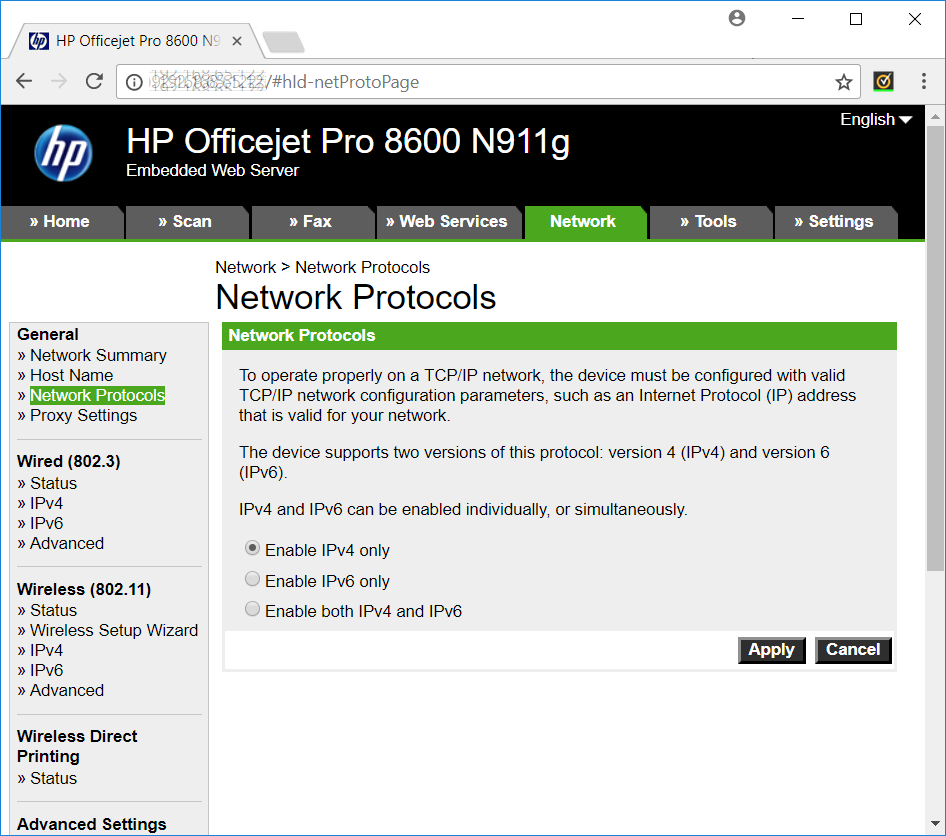Click the browser back arrow
This screenshot has height=836, width=946.
point(24,81)
